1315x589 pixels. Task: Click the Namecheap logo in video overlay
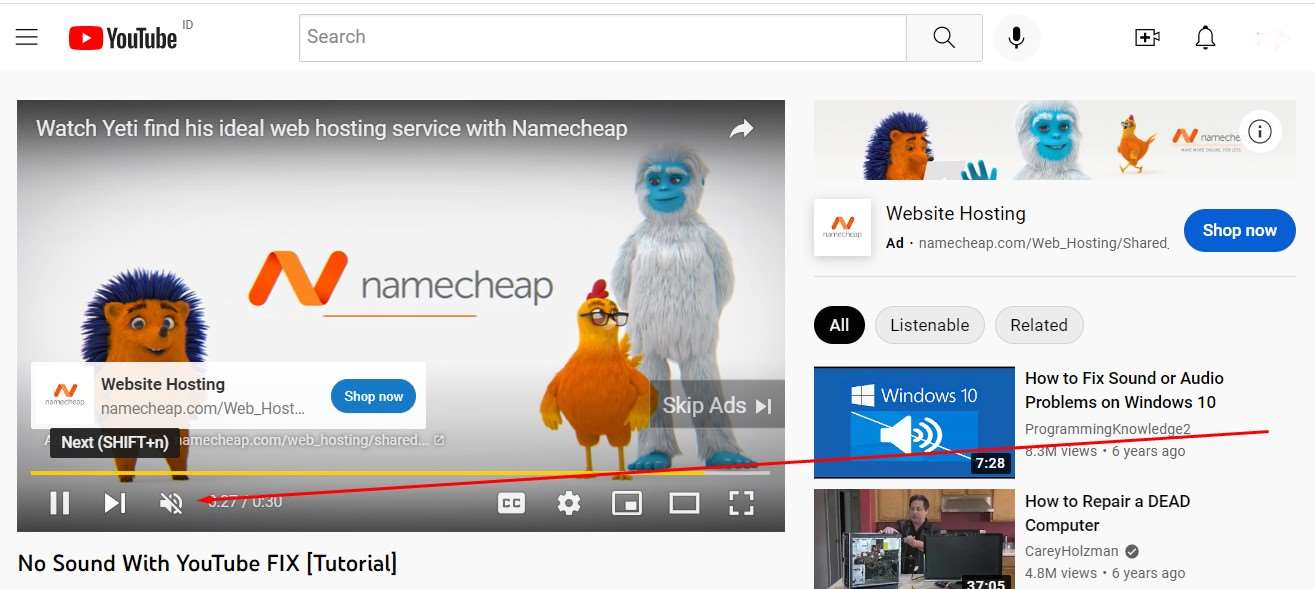(x=65, y=395)
